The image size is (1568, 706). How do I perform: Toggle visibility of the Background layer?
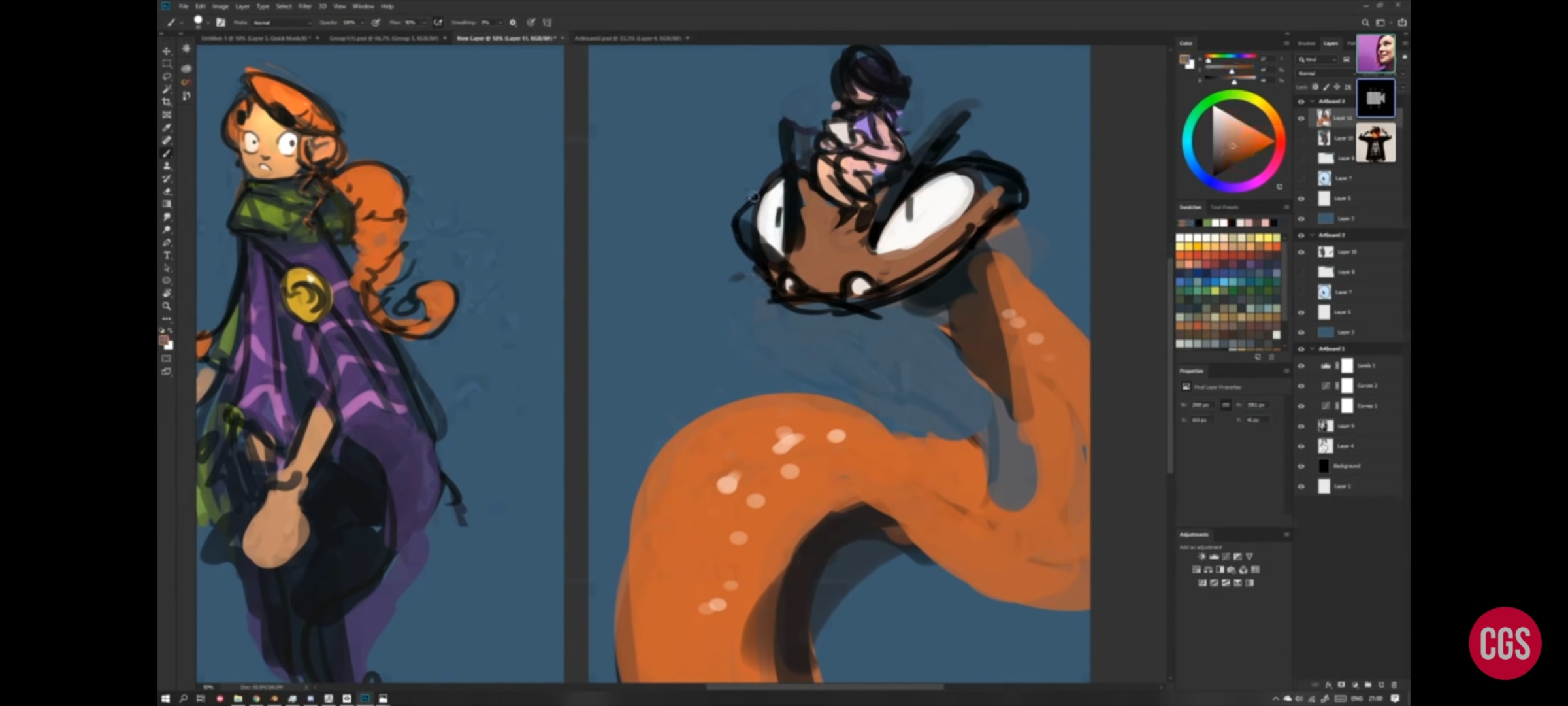(1301, 466)
